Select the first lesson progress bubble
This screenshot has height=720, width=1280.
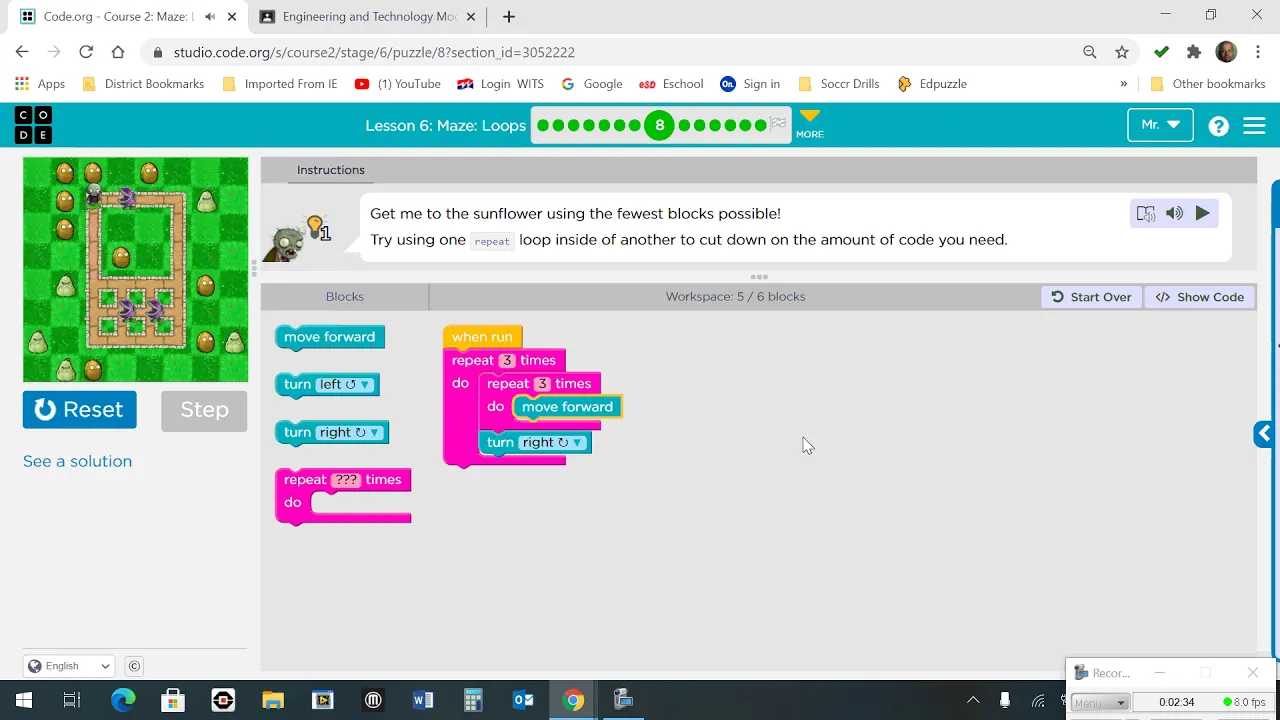click(x=543, y=125)
